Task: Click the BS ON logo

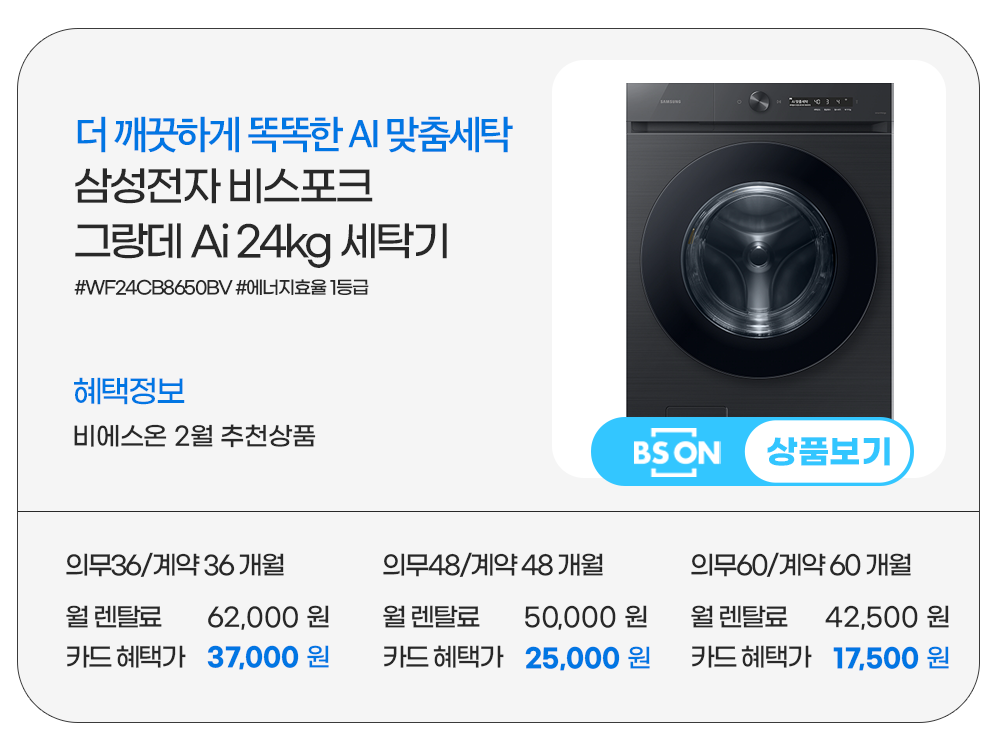Action: click(x=676, y=454)
